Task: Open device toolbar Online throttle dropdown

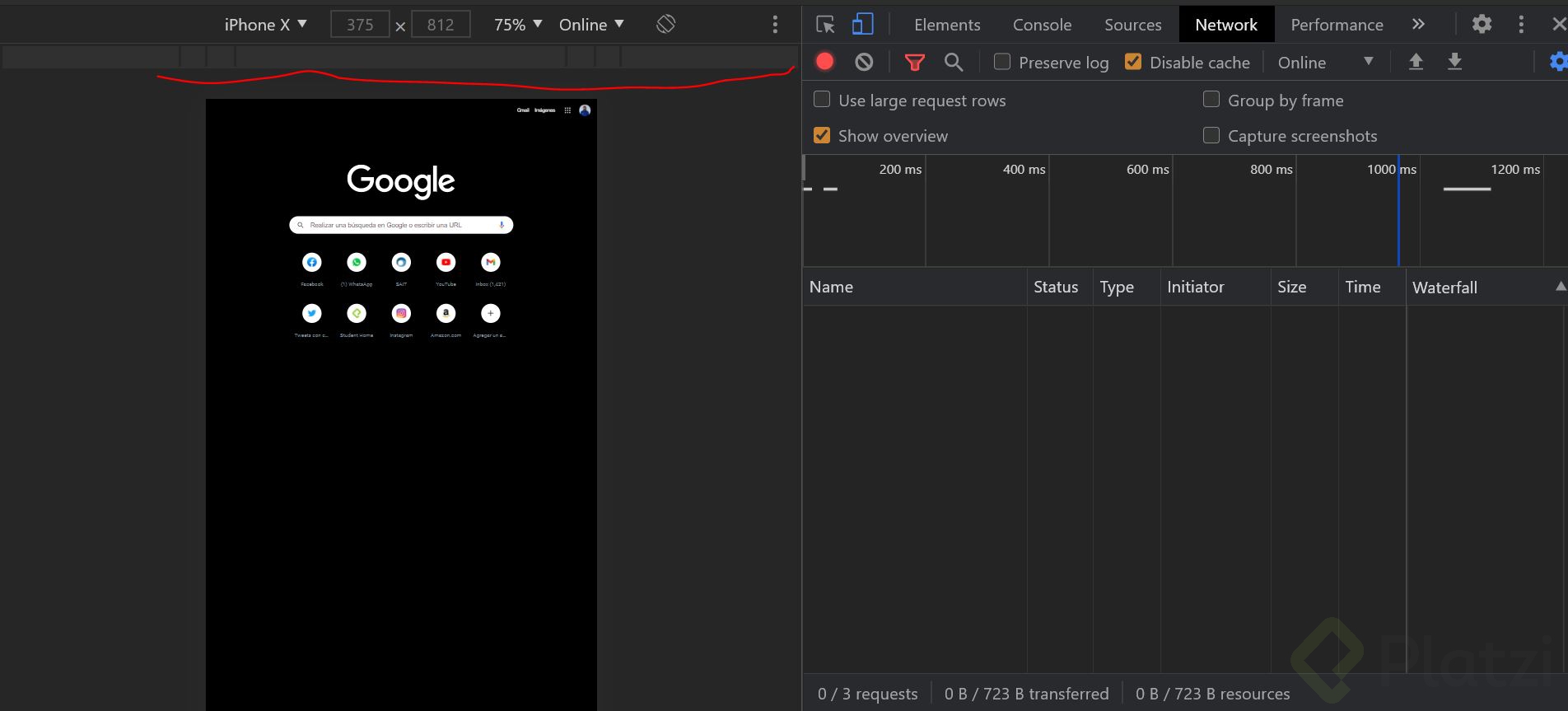Action: 591,25
